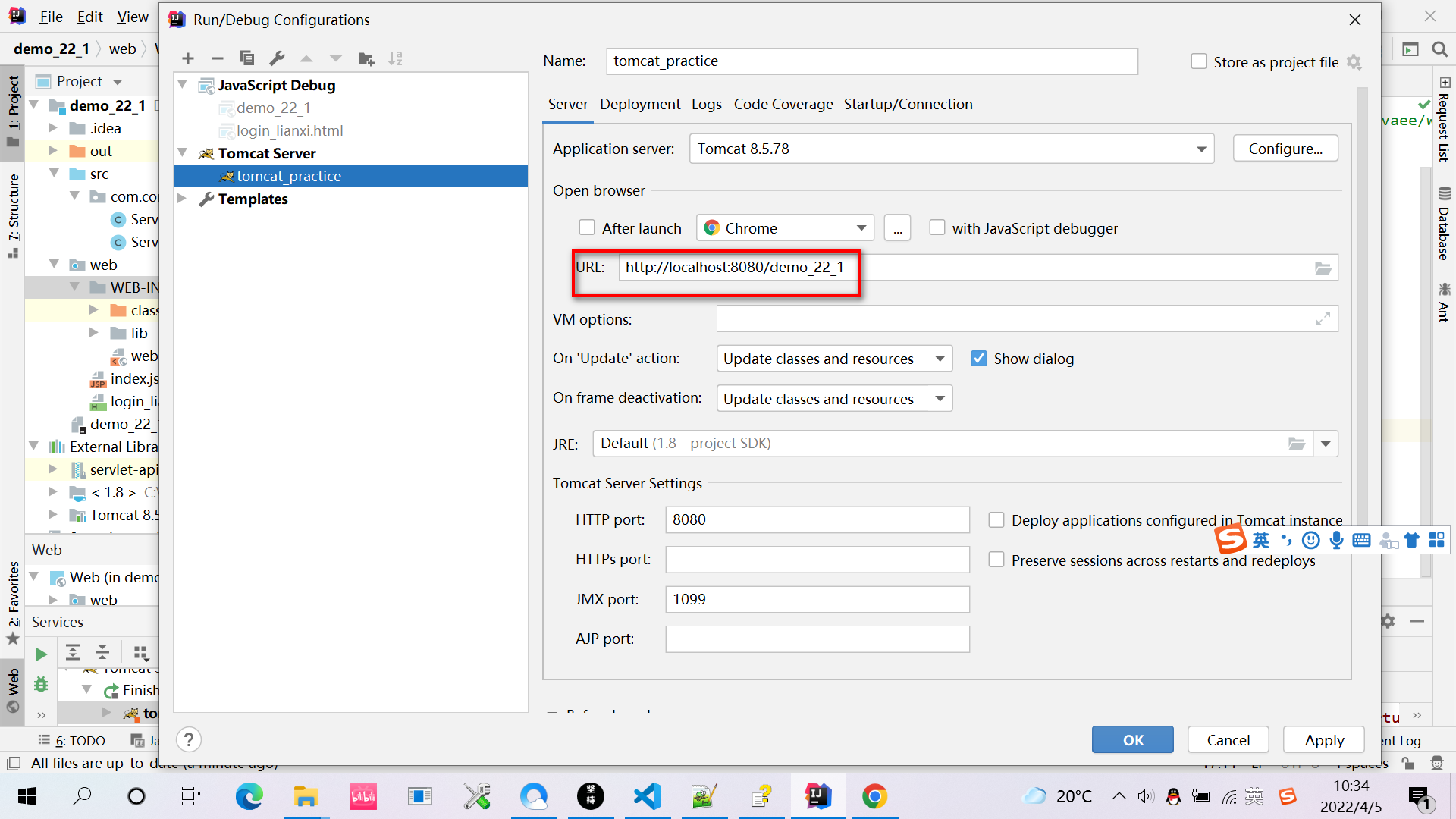Image resolution: width=1456 pixels, height=819 pixels.
Task: Open Database tool window on right
Action: coord(1444,224)
